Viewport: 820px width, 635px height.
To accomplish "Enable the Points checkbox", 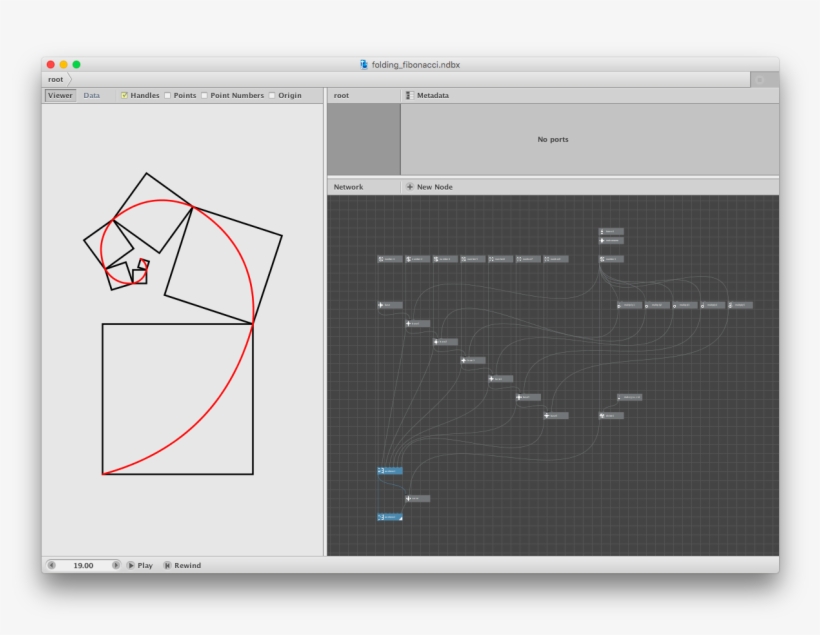I will [168, 96].
